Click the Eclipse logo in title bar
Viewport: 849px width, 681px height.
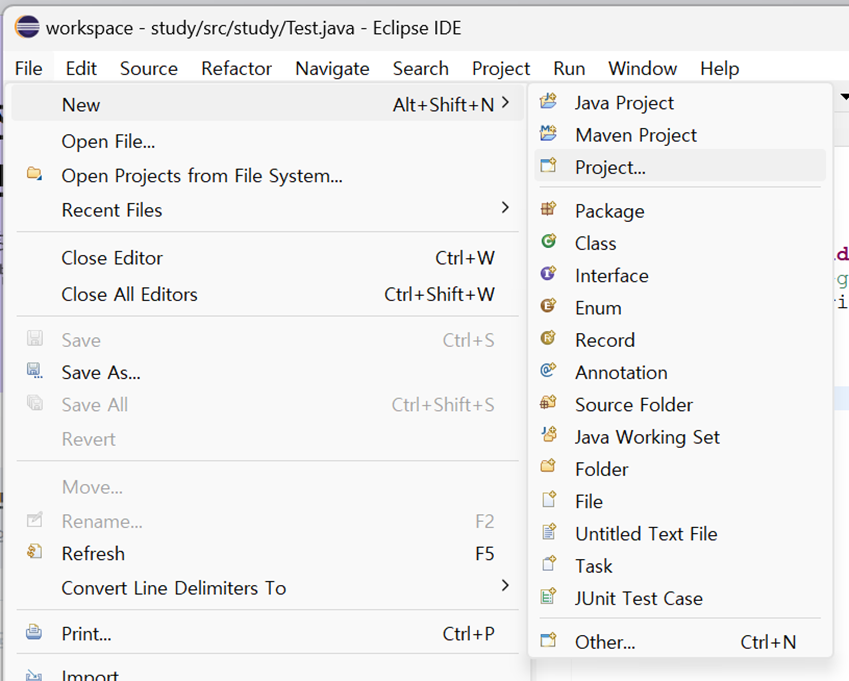(27, 27)
